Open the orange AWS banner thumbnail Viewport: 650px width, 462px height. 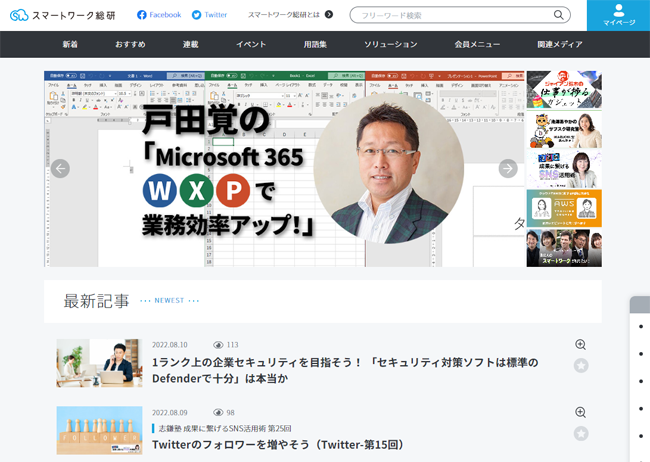[x=564, y=208]
